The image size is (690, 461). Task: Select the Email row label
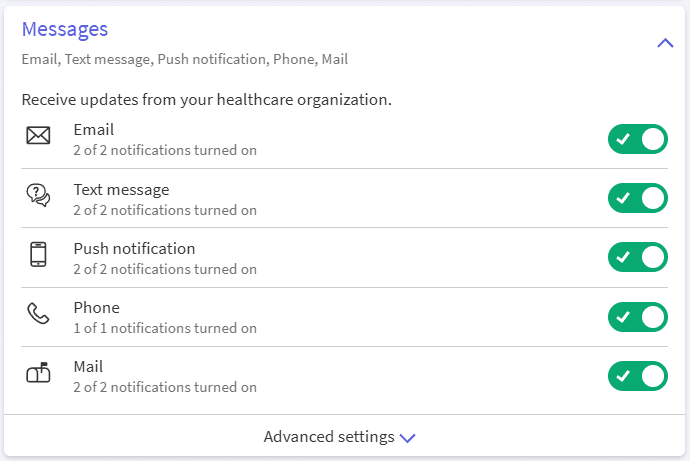point(94,130)
